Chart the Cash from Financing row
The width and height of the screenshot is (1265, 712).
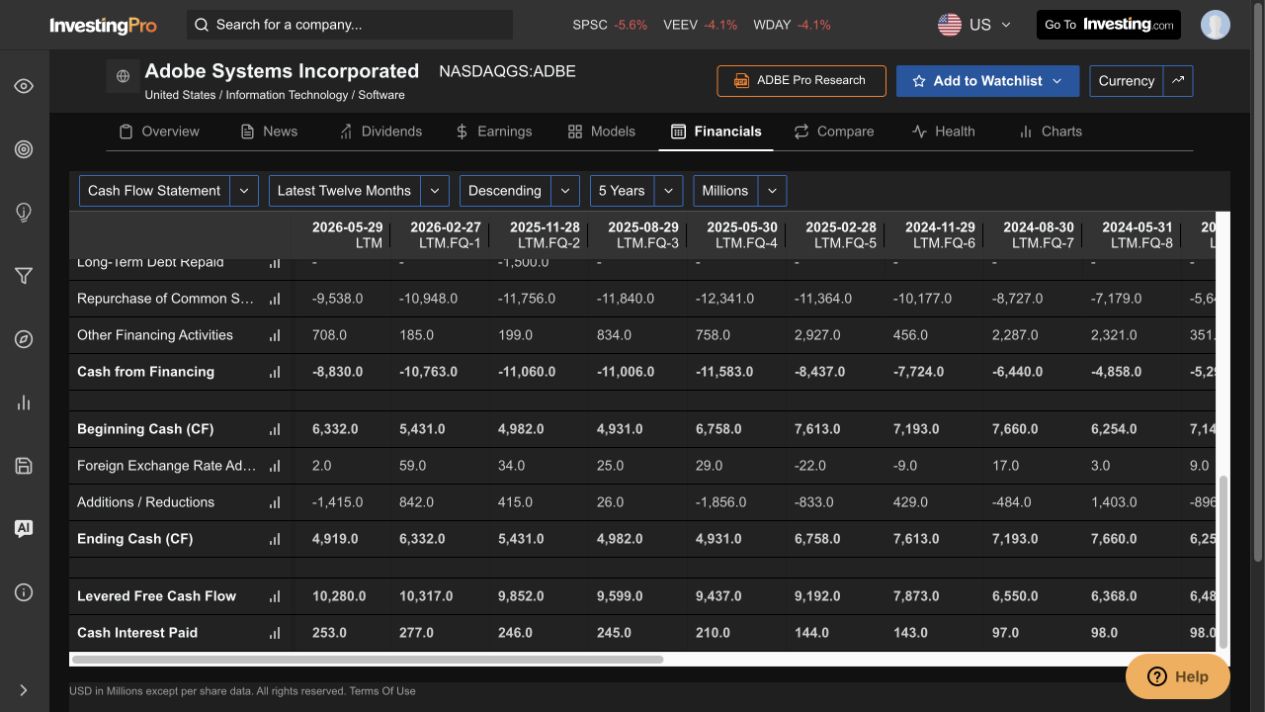pyautogui.click(x=274, y=372)
